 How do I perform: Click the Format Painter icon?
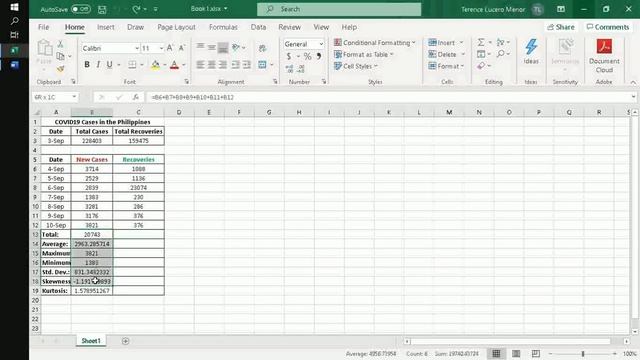pyautogui.click(x=60, y=69)
